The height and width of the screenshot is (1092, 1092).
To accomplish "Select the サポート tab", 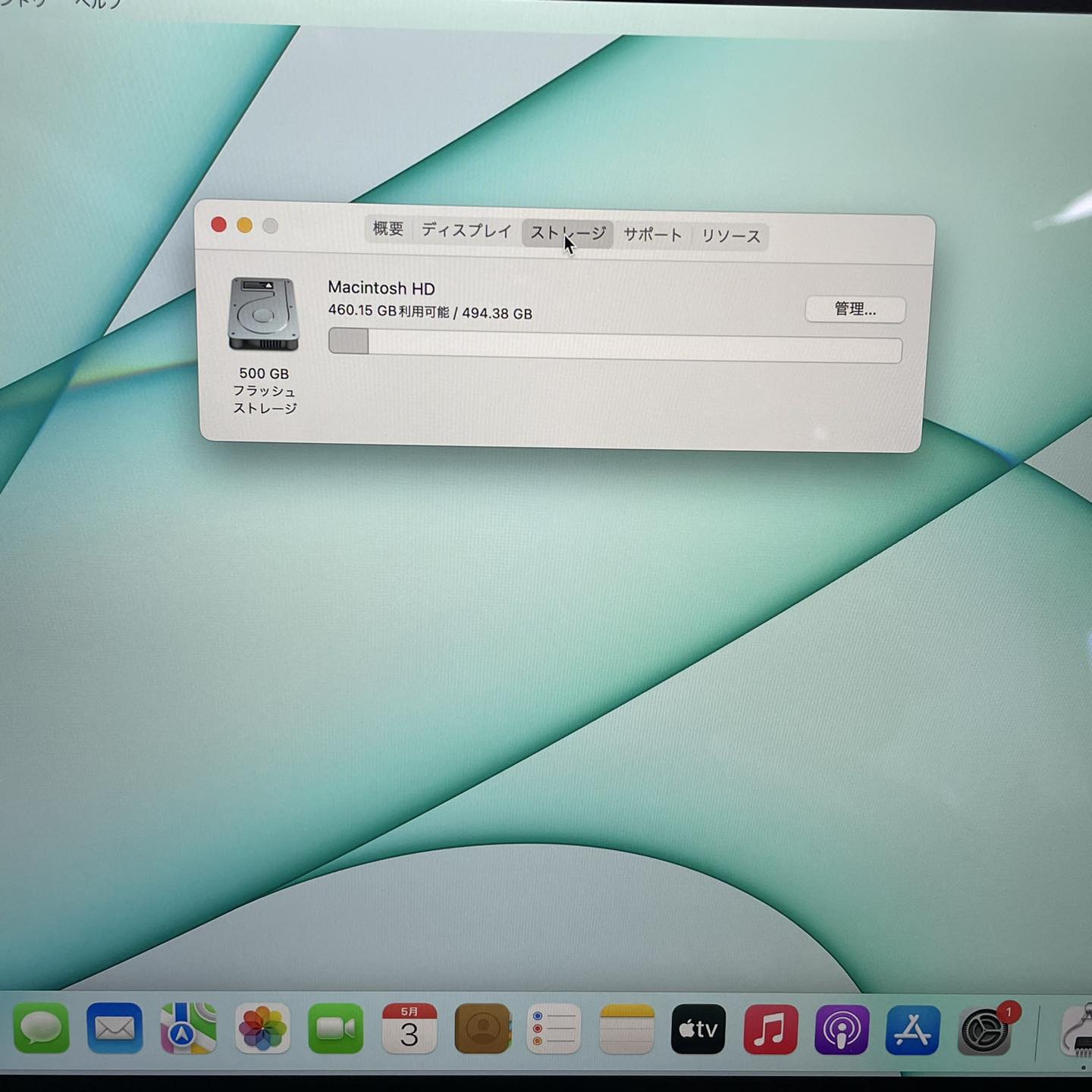I will click(652, 234).
